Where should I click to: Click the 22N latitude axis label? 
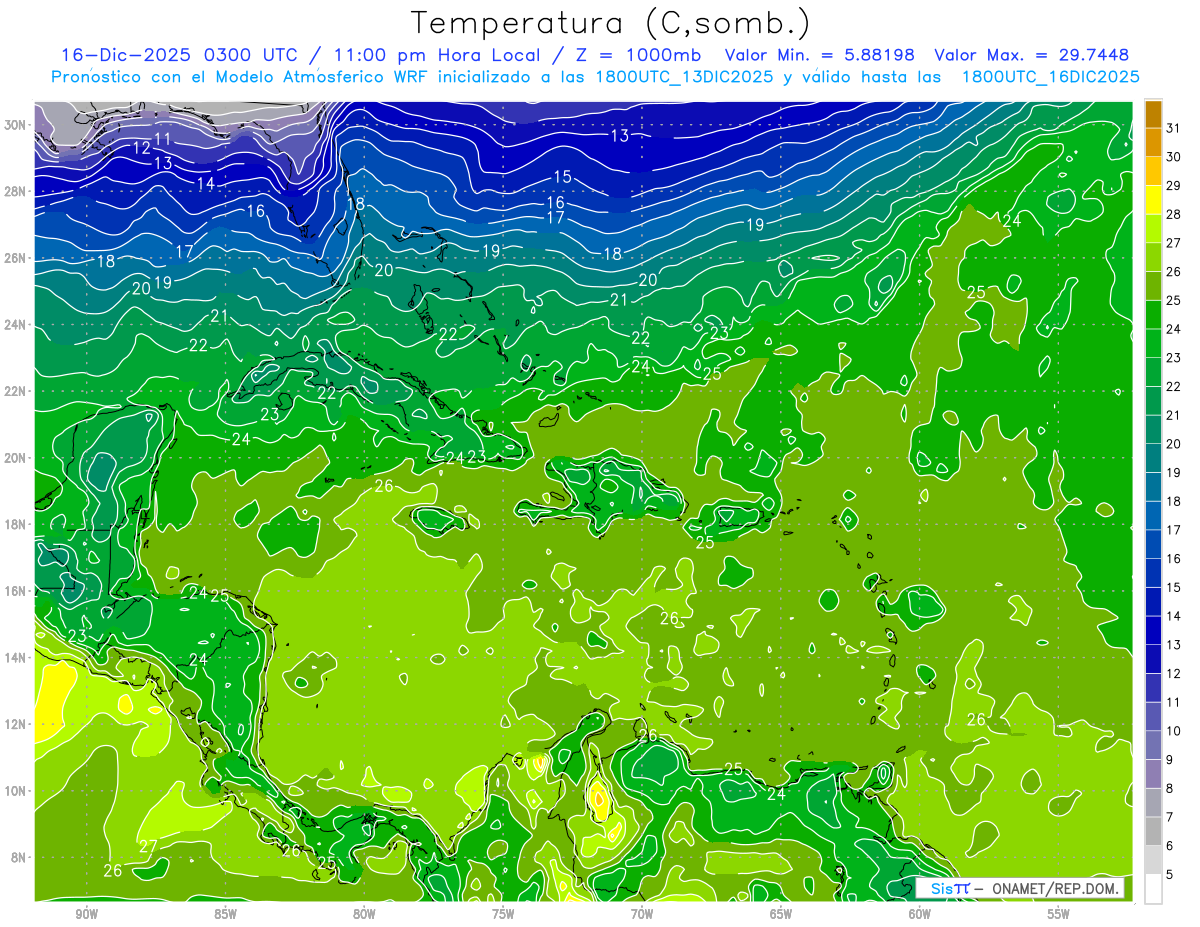17,391
